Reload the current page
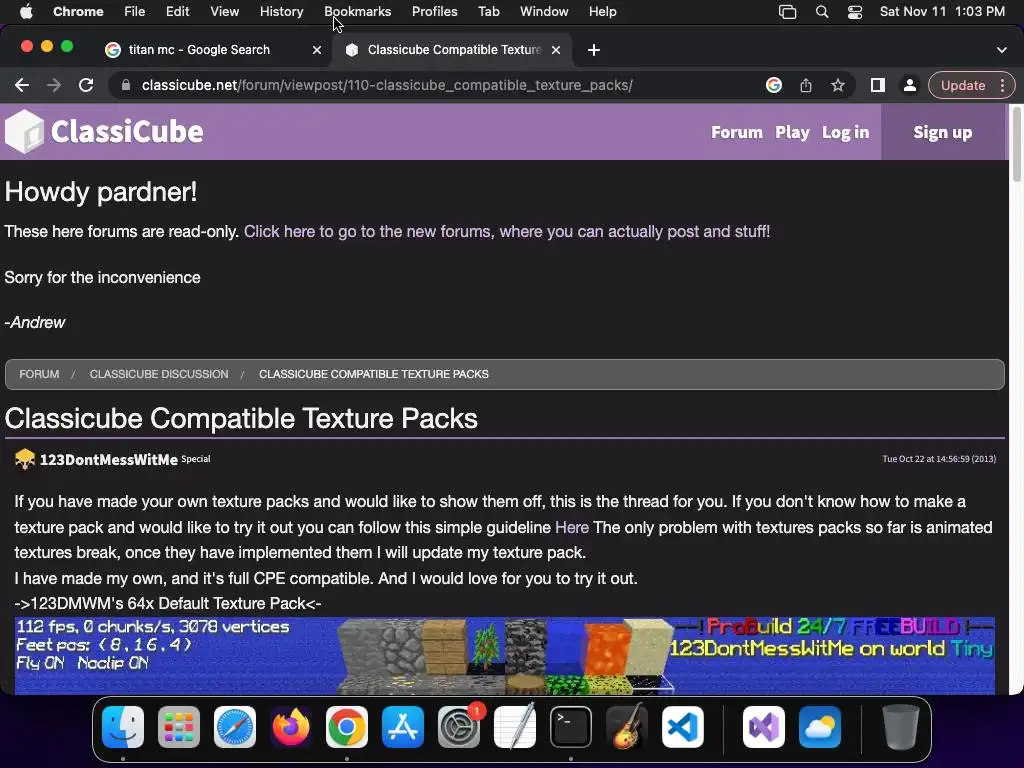 pos(86,85)
